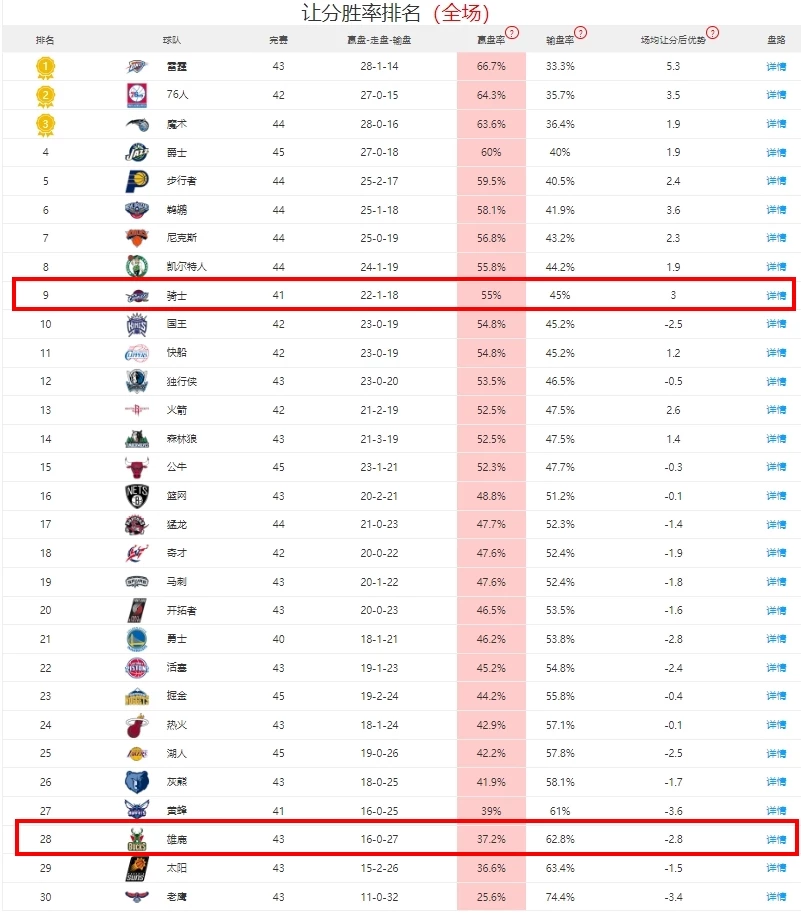The height and width of the screenshot is (913, 801).
Task: Click the Jazz team logo in row 4
Action: [137, 153]
